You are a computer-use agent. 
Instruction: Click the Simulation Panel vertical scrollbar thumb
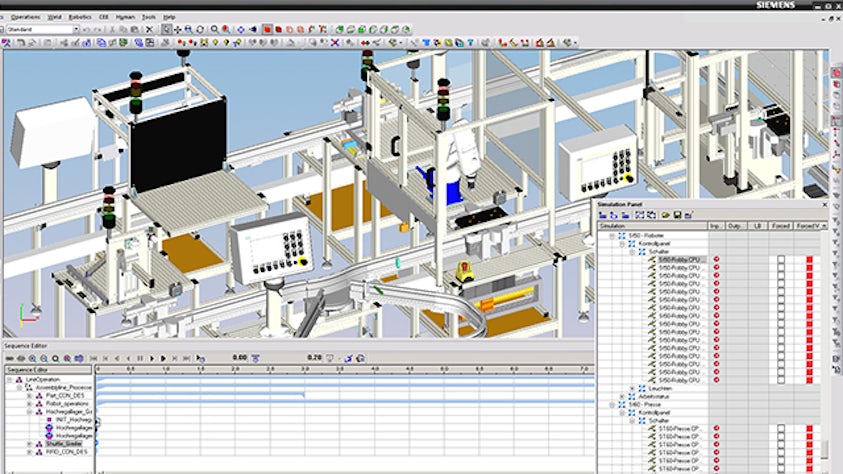pyautogui.click(x=825, y=449)
